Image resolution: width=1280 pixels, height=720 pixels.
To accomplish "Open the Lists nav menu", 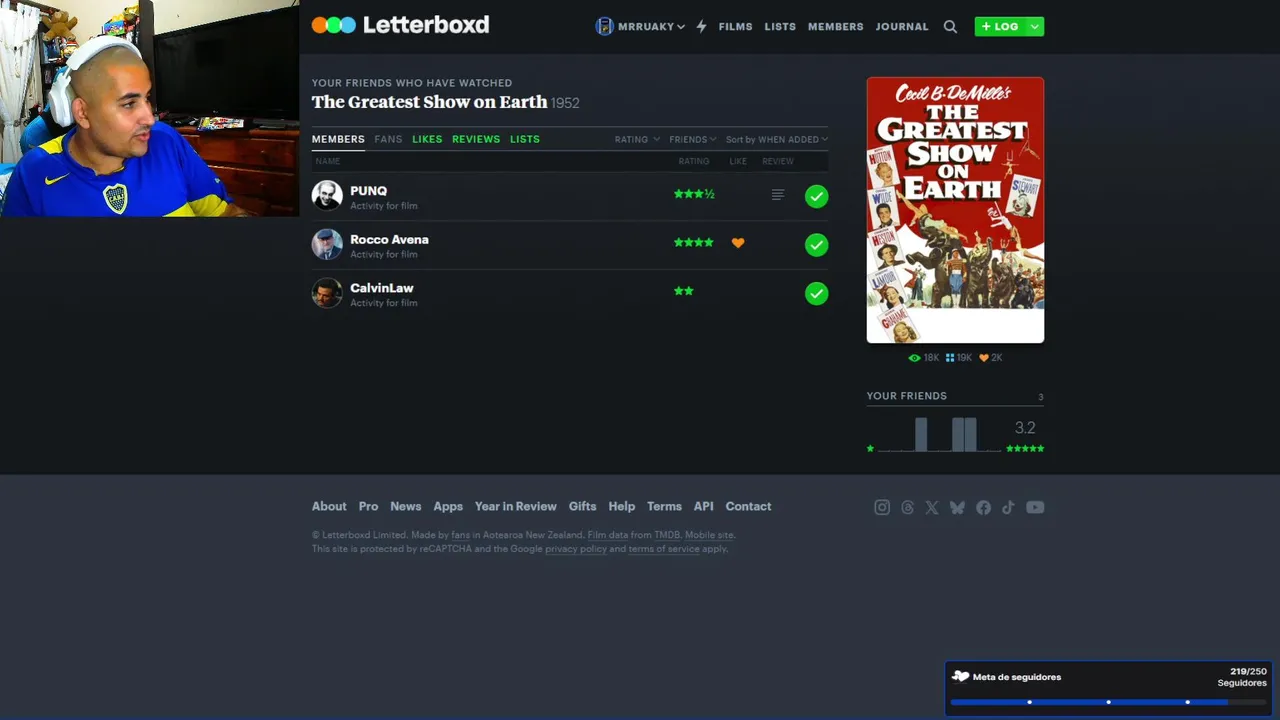I will pyautogui.click(x=780, y=27).
